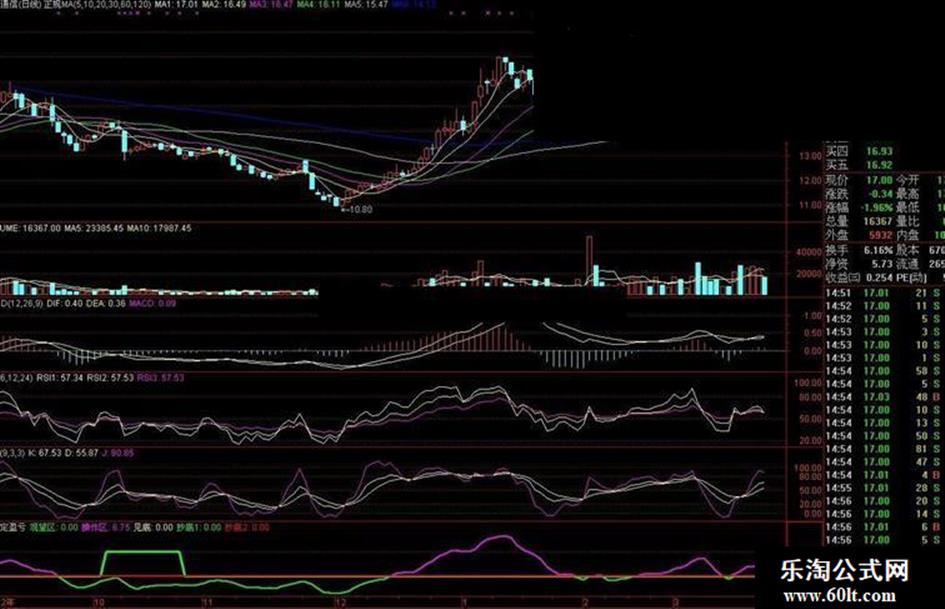Click the MA2: 16.49 moving average label

point(224,4)
